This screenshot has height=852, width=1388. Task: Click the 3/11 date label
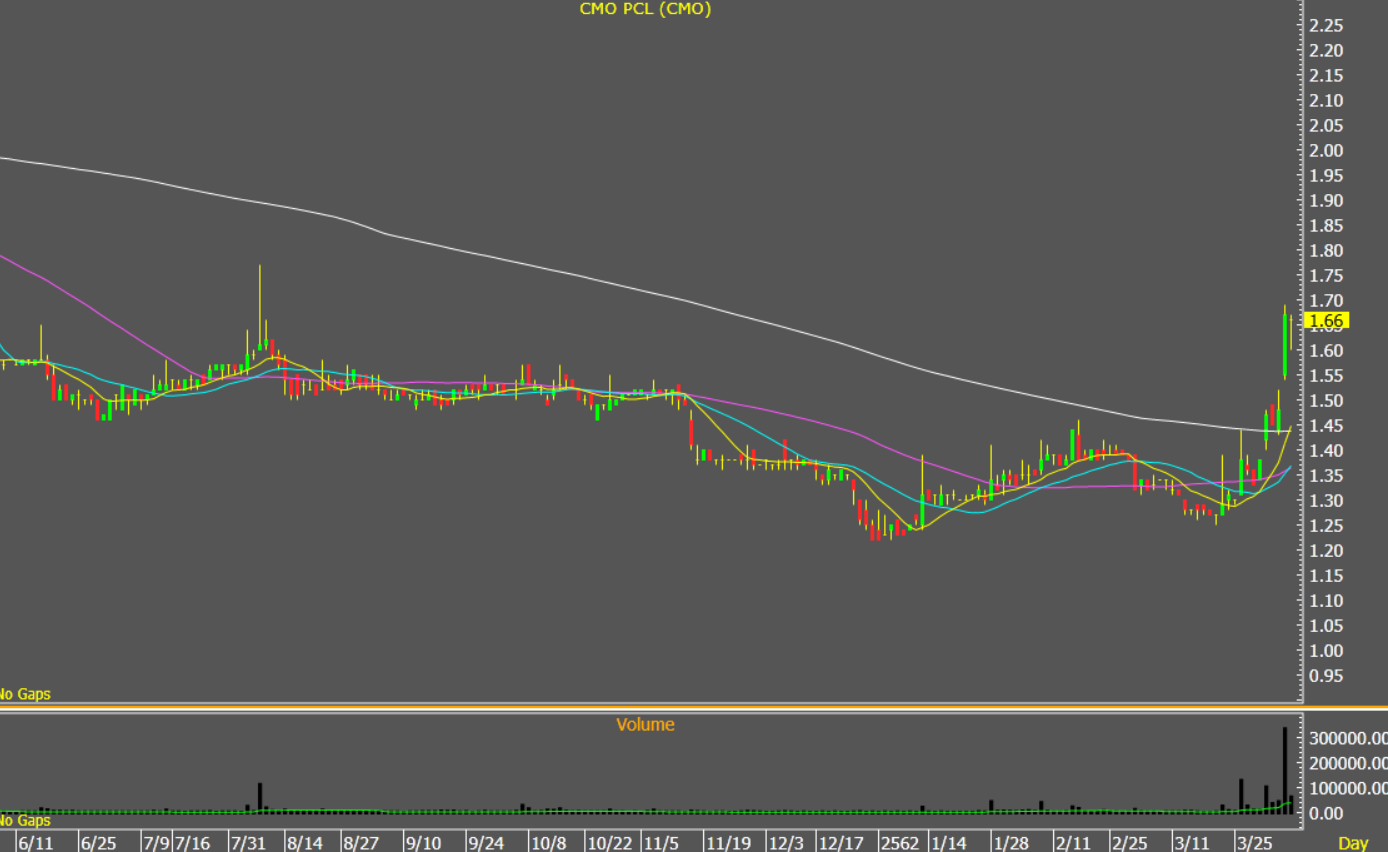(1191, 844)
